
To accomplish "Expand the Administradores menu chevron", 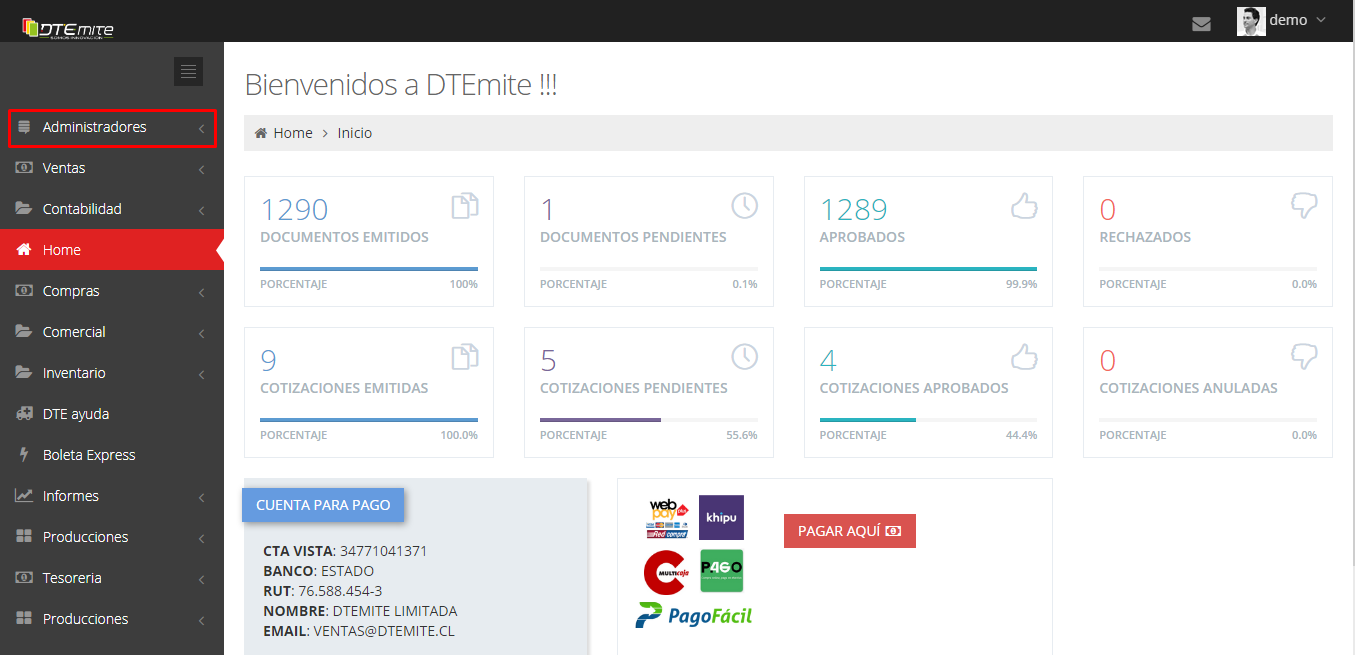I will click(201, 129).
